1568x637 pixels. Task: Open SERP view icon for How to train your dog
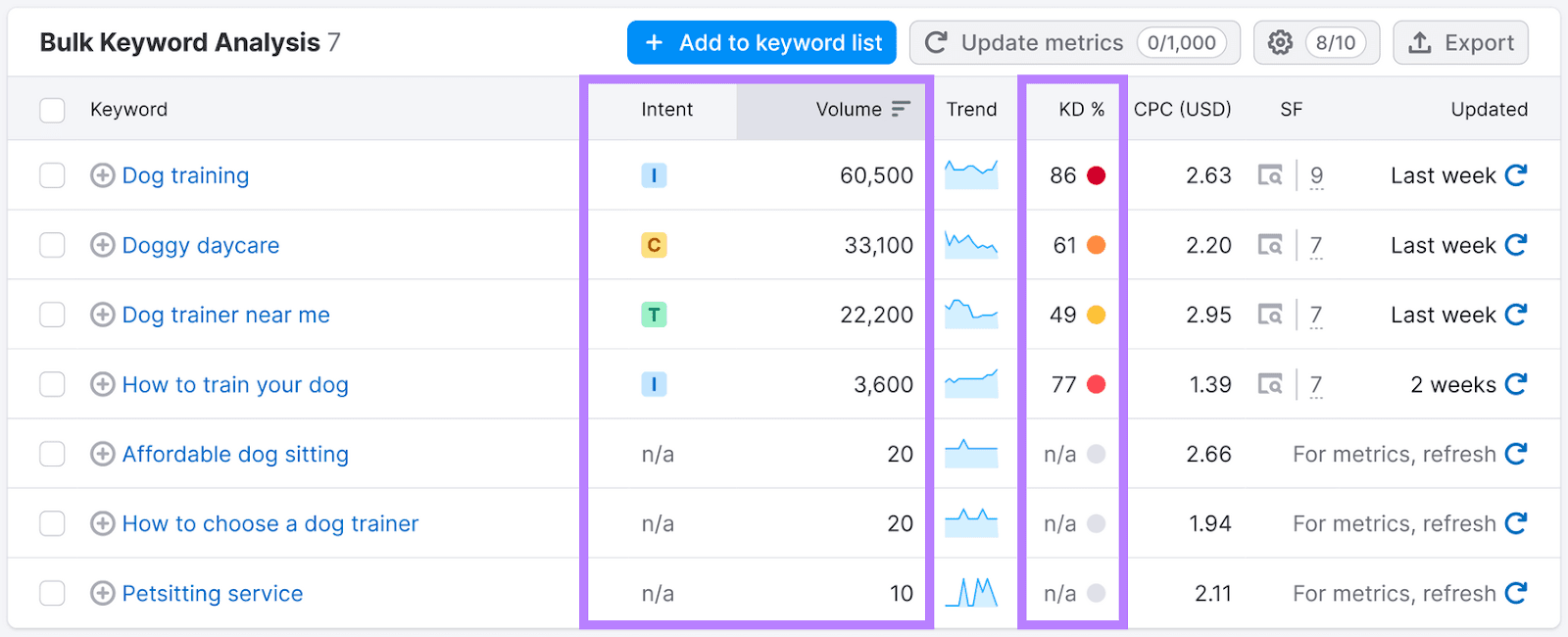click(x=1270, y=384)
